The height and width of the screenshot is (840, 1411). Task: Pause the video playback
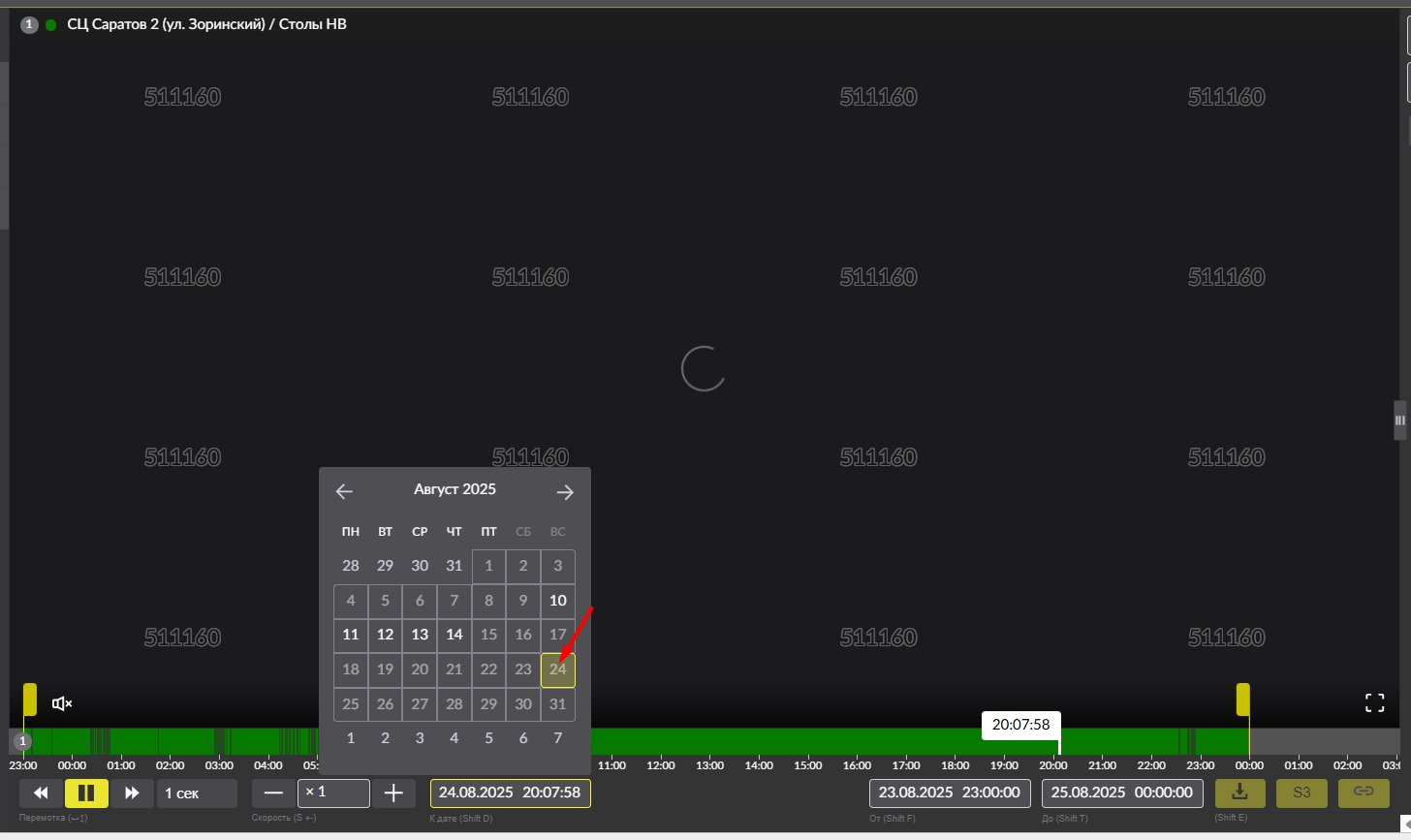pos(86,793)
